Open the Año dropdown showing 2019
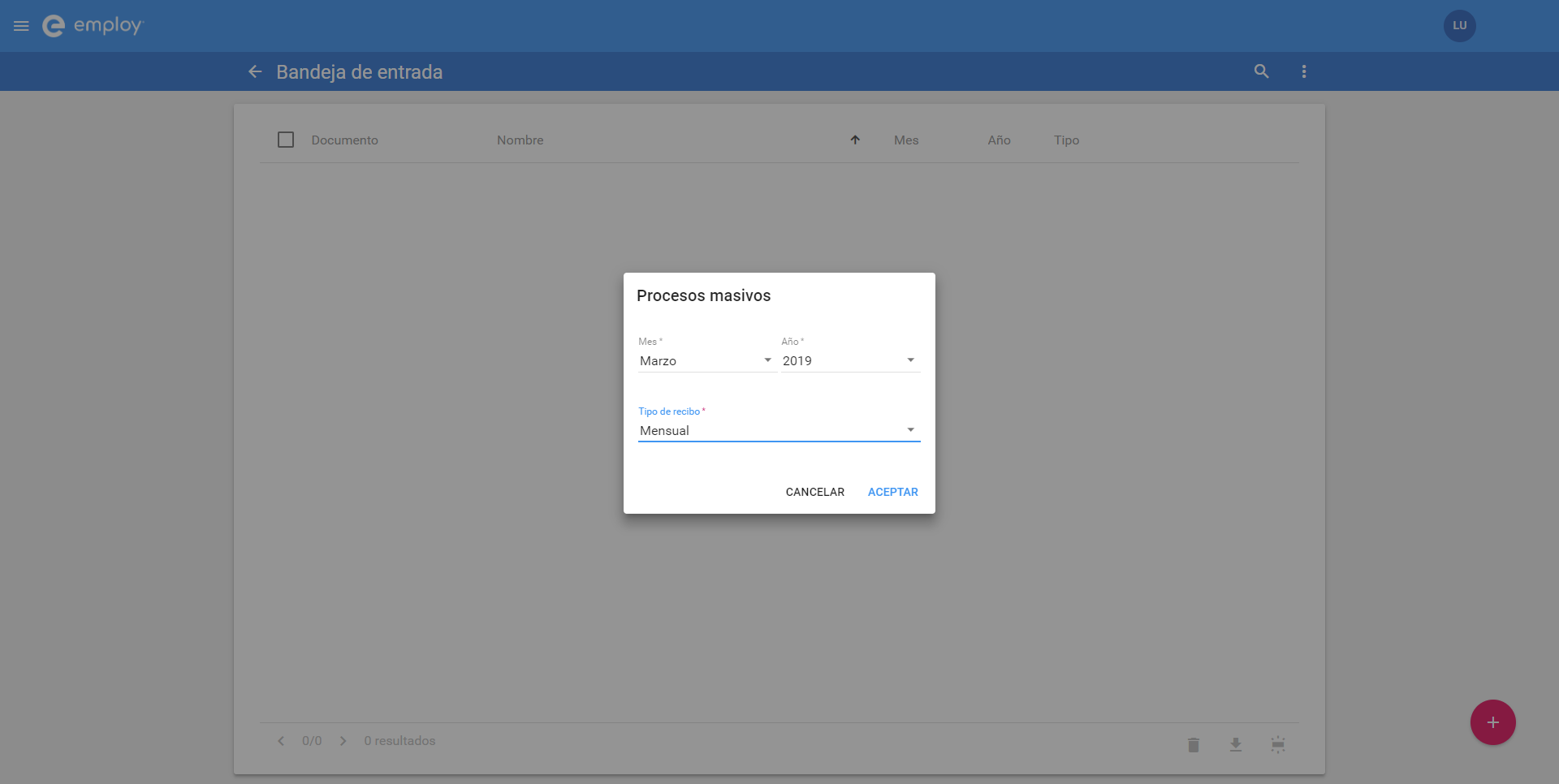This screenshot has height=784, width=1559. [x=850, y=360]
